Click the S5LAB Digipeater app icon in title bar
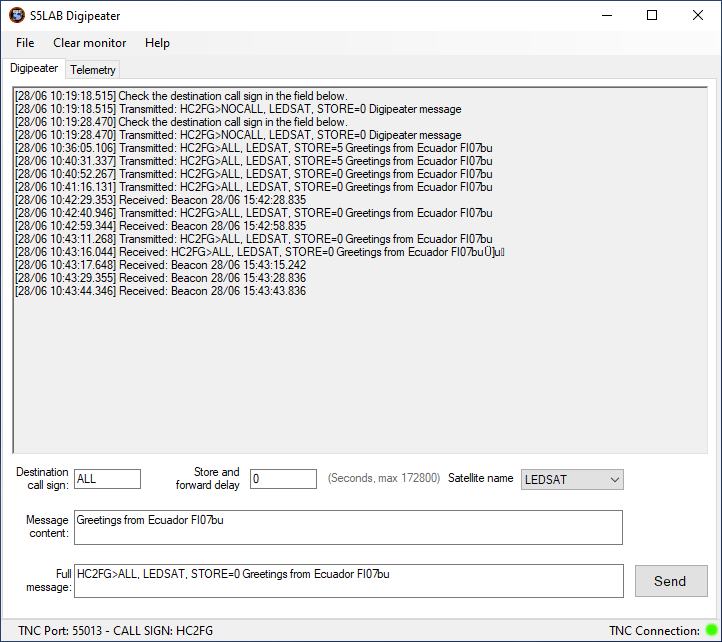This screenshot has width=722, height=642. point(17,15)
